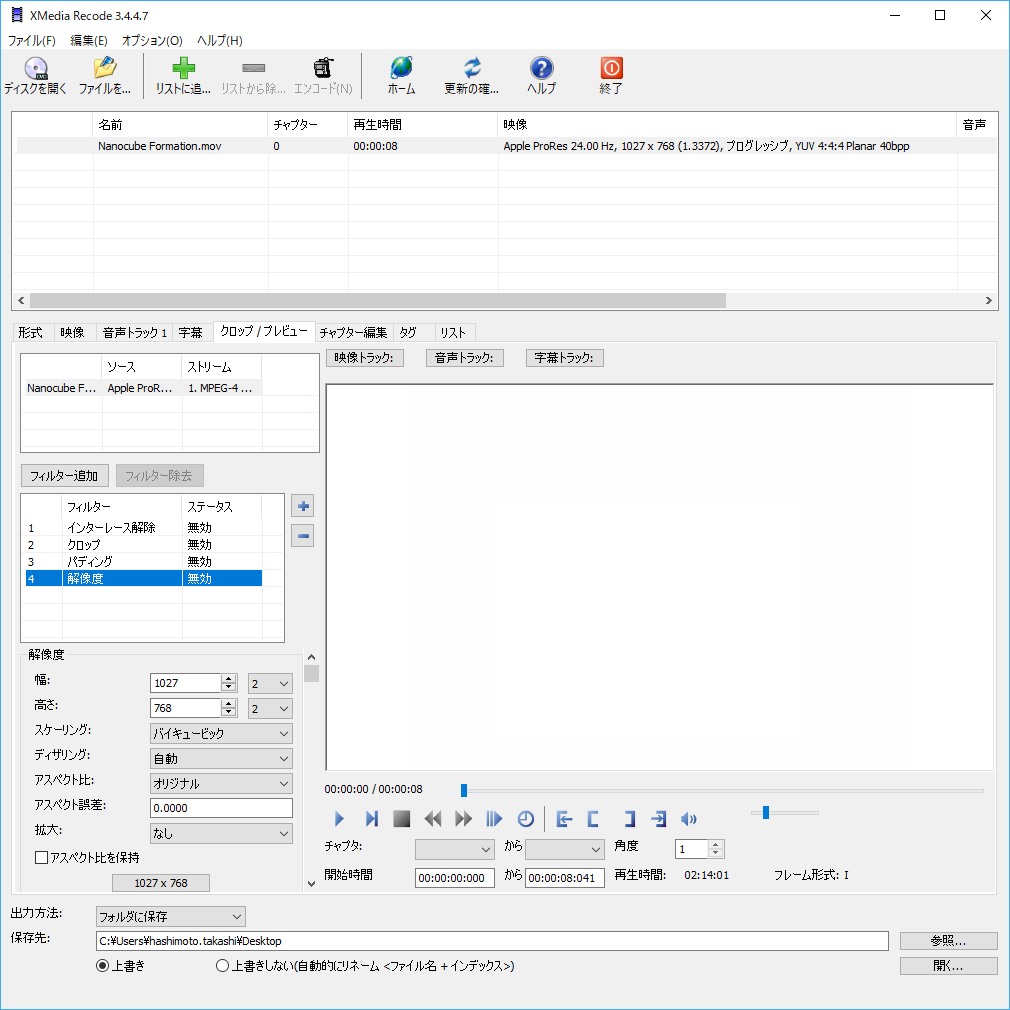Click the Open Disc (ディスクを開く) toolbar icon
Viewport: 1010px width, 1010px height.
click(x=35, y=68)
